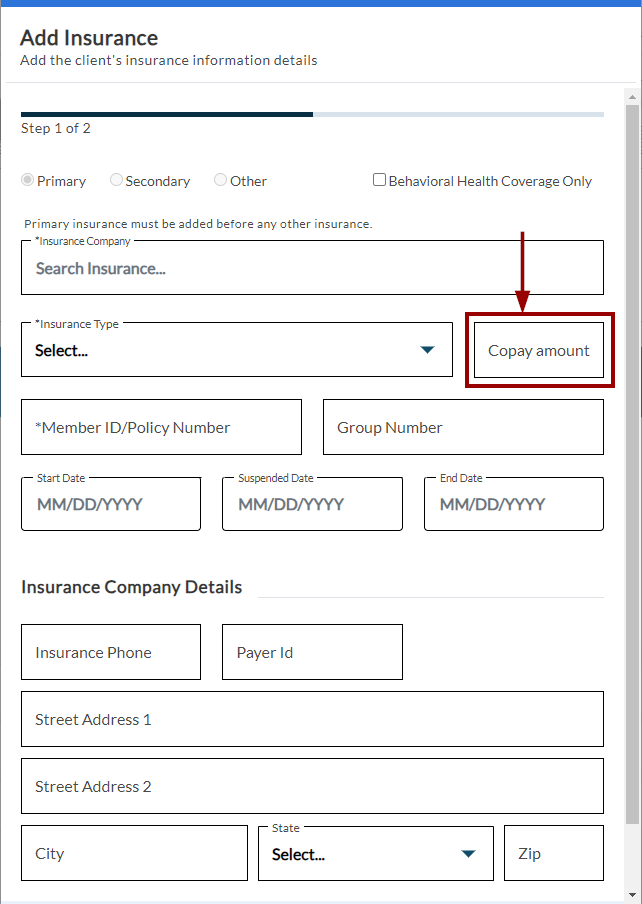Click into the Group Number field
642x904 pixels.
(x=463, y=427)
